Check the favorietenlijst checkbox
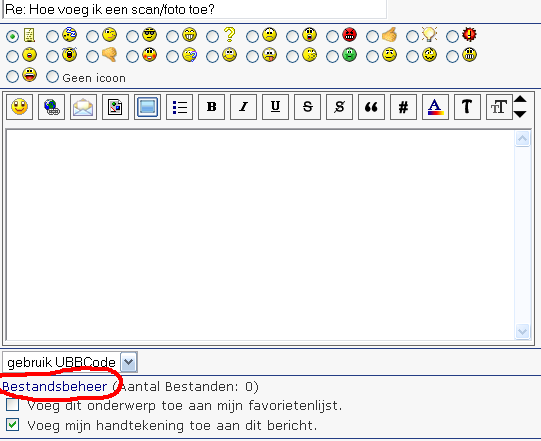The image size is (541, 441). 12,405
